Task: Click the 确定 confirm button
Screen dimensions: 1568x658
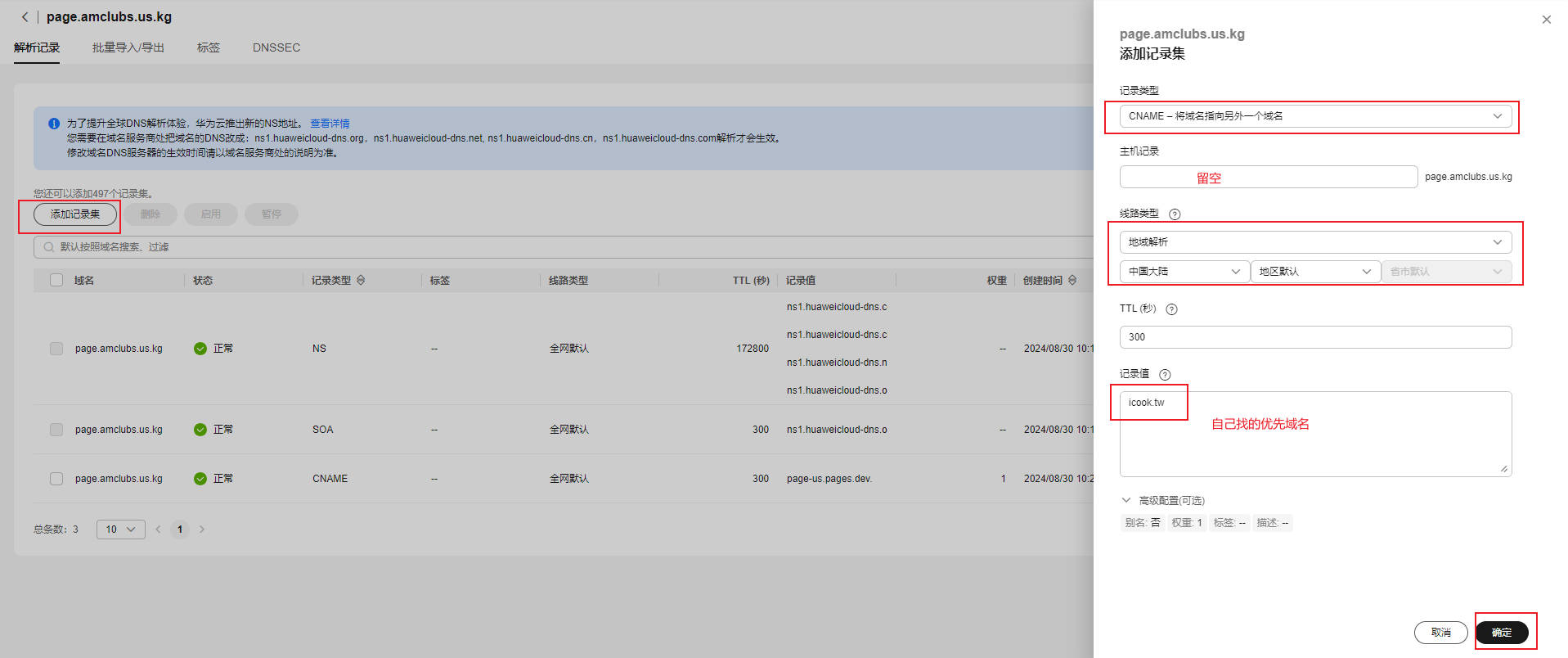Action: pos(1501,633)
